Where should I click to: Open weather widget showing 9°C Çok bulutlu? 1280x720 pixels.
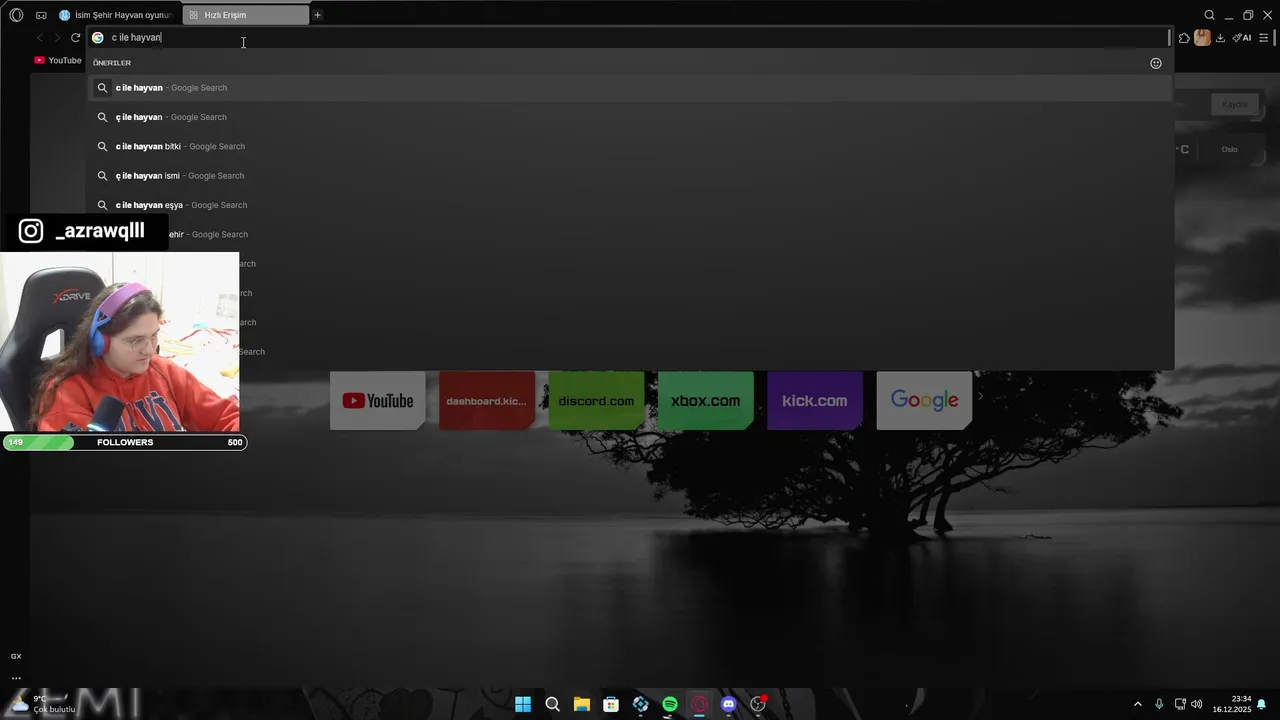tap(42, 704)
